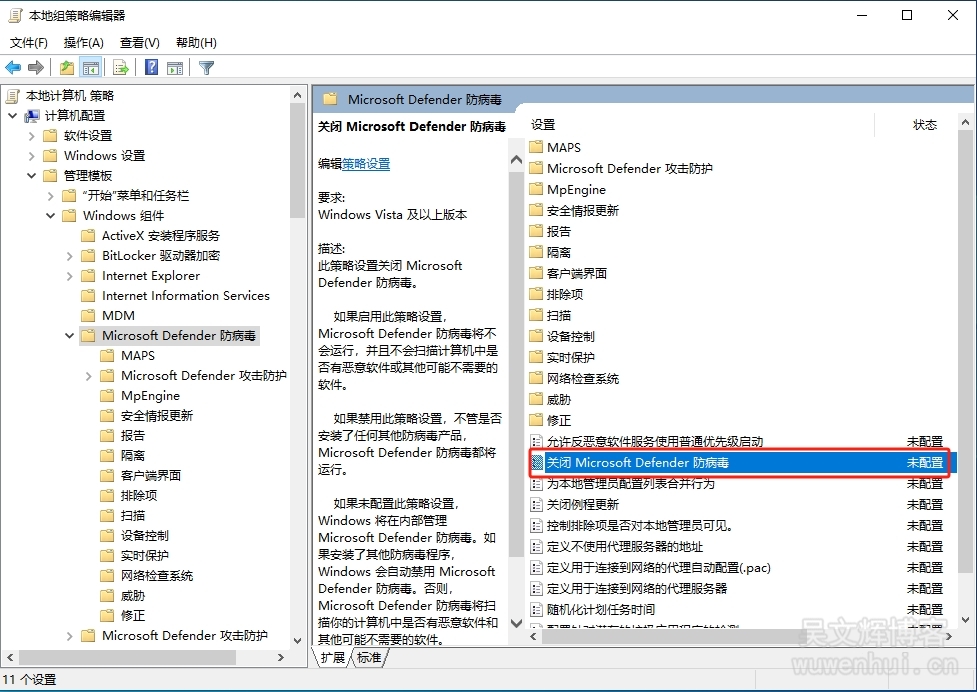Open the 查看(V) menu
The width and height of the screenshot is (977, 692).
point(139,43)
